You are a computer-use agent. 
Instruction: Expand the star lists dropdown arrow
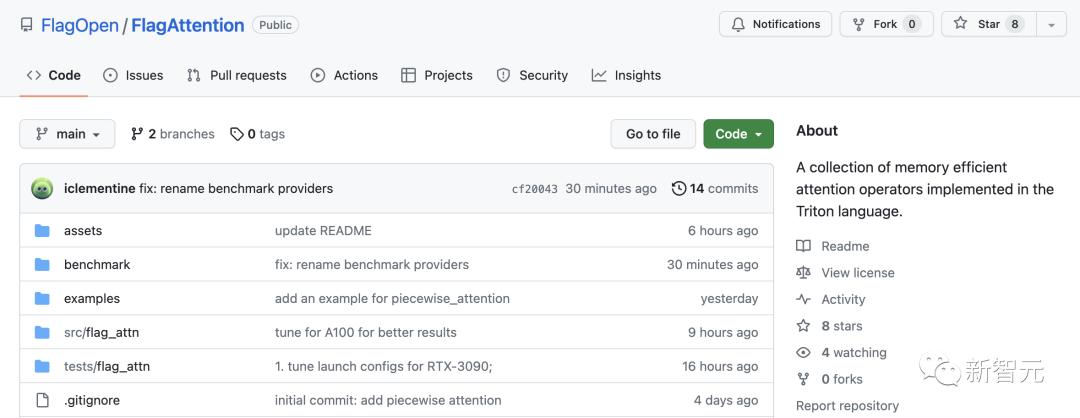point(1051,24)
